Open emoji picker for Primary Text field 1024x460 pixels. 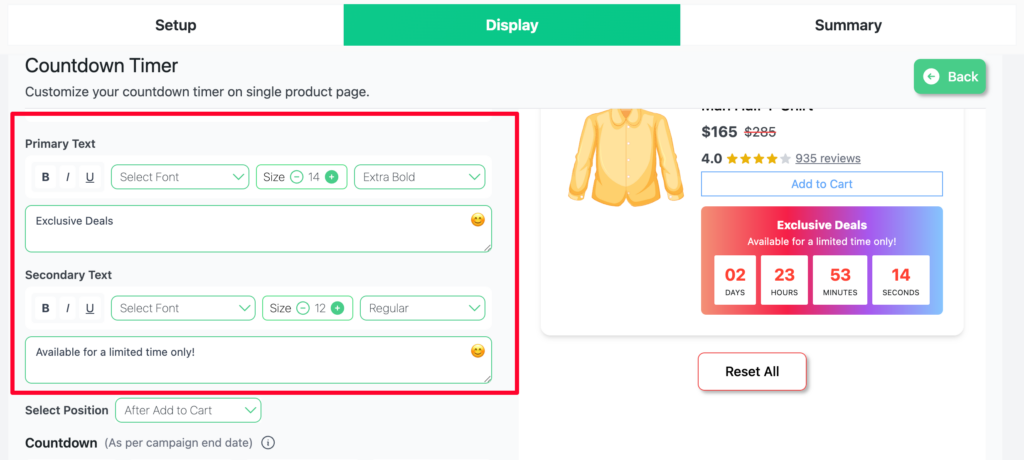pyautogui.click(x=478, y=220)
